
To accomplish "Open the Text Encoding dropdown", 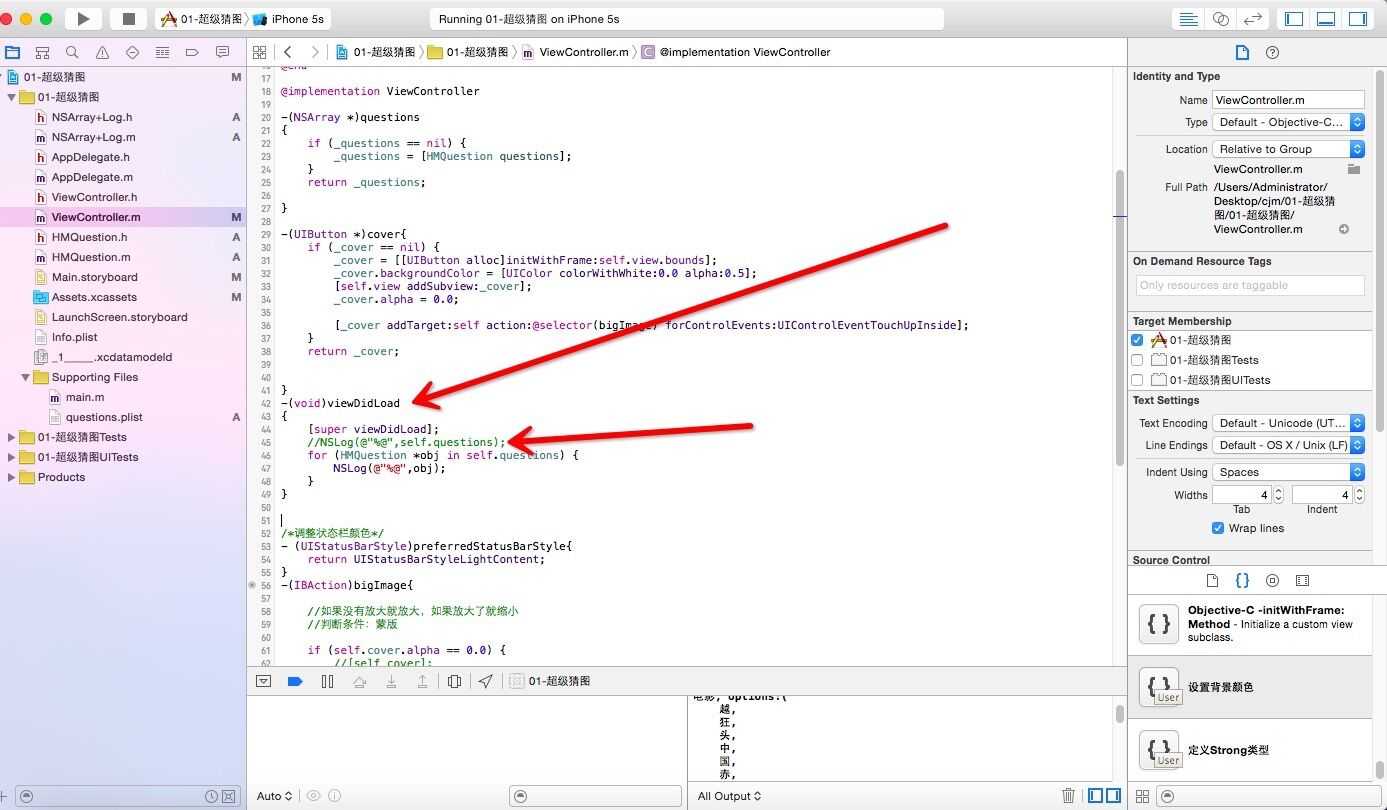I will (x=1288, y=423).
